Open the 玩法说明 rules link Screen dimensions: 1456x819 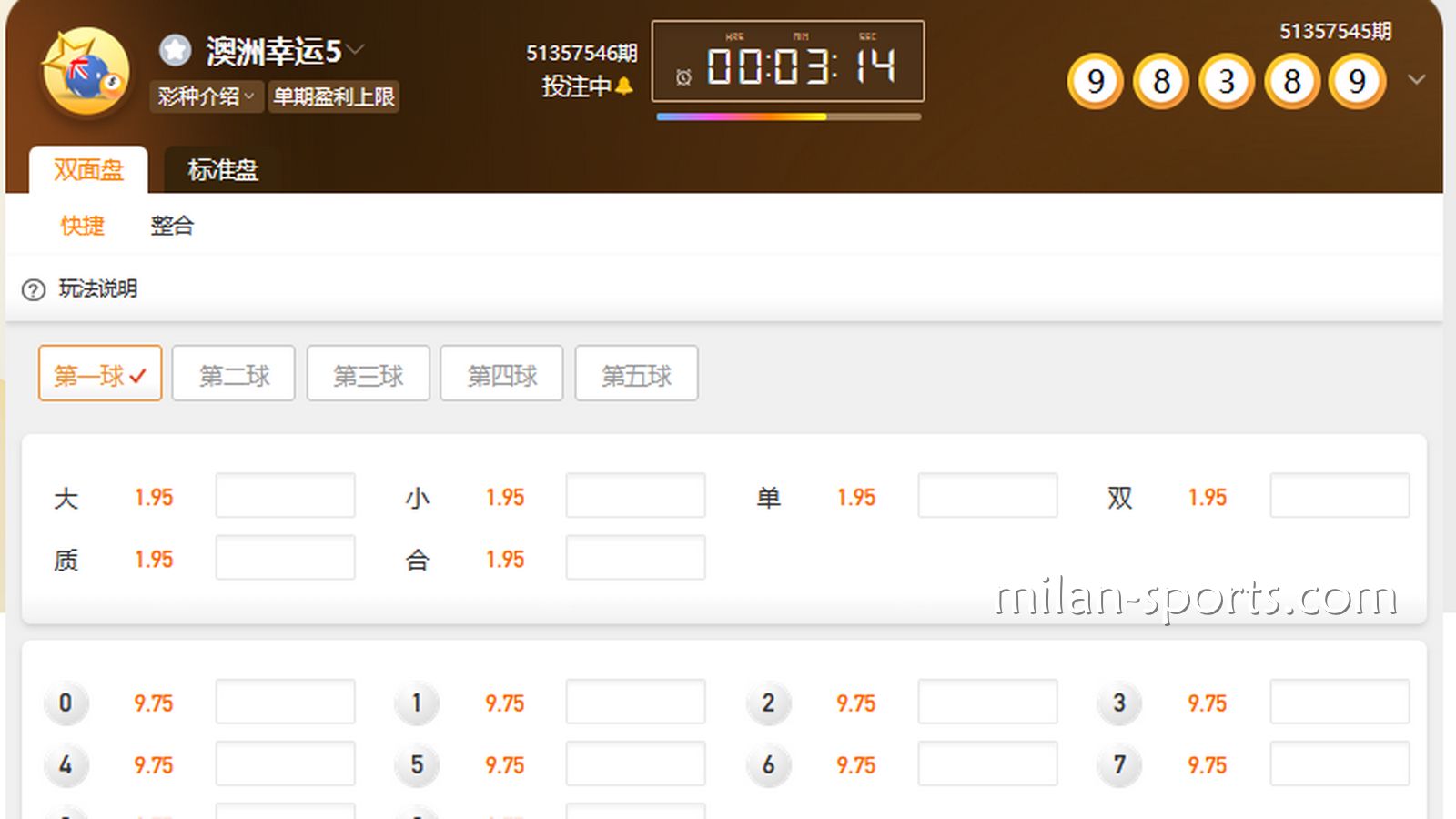[x=98, y=289]
